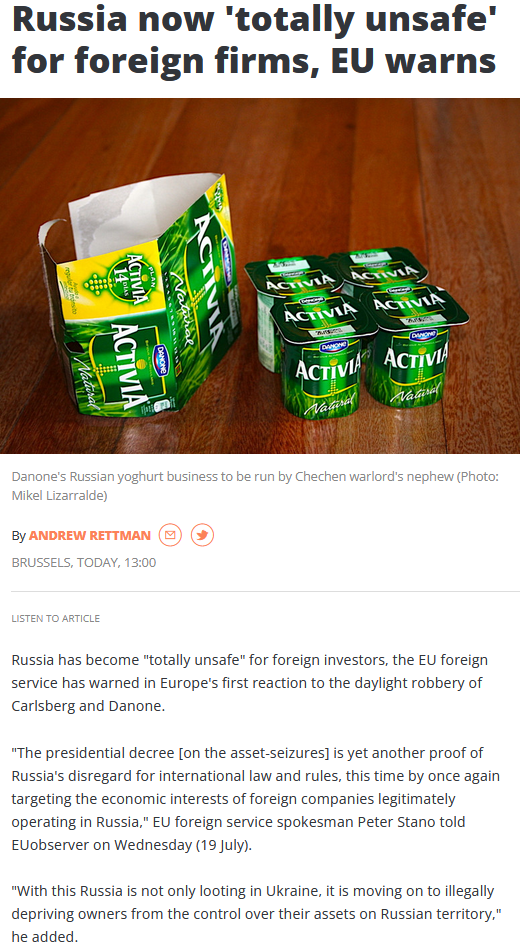Click the four Activia yoghurt pots
The height and width of the screenshot is (946, 524).
357,332
